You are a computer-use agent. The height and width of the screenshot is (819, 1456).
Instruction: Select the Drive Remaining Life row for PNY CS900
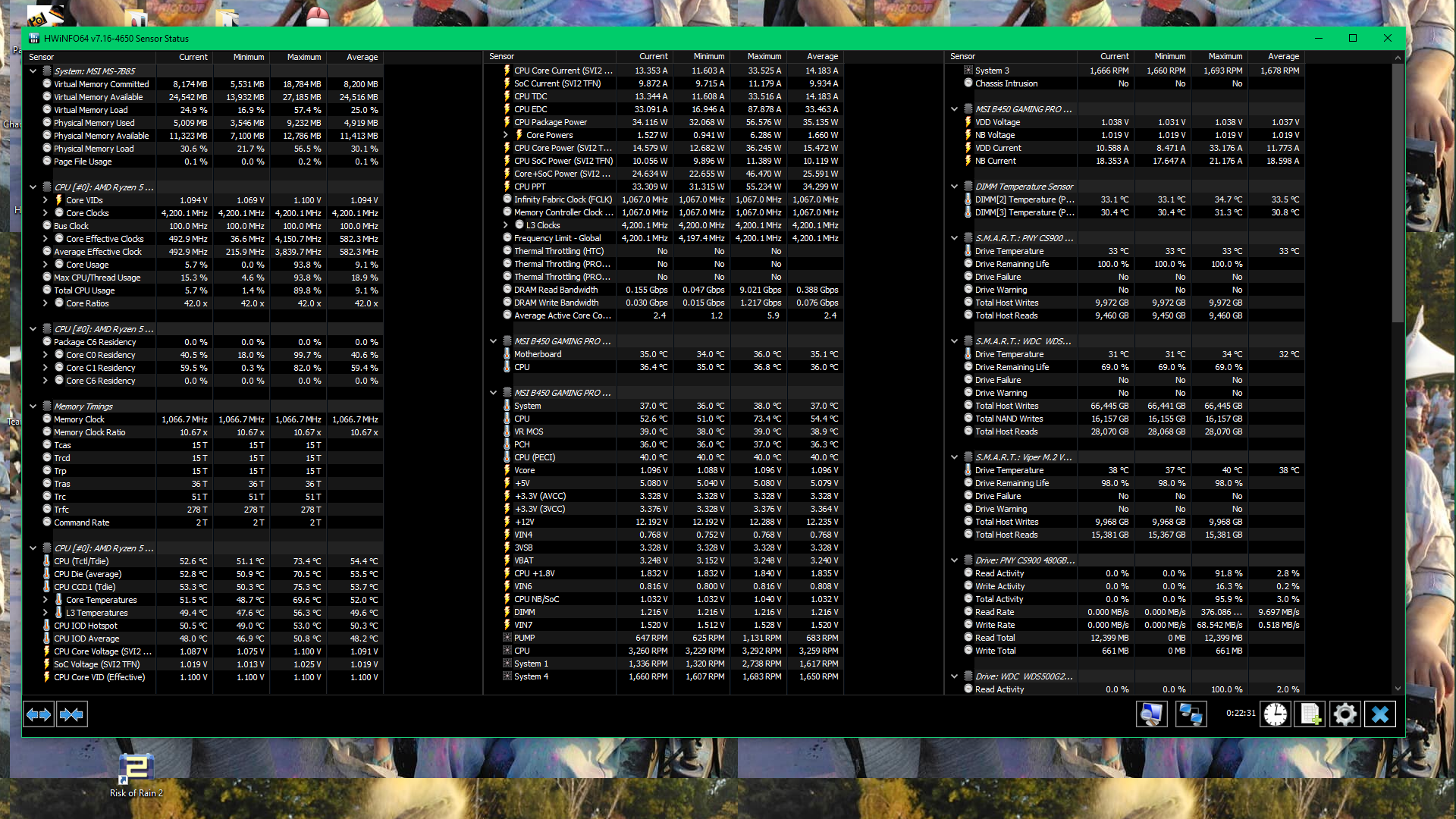(1012, 264)
